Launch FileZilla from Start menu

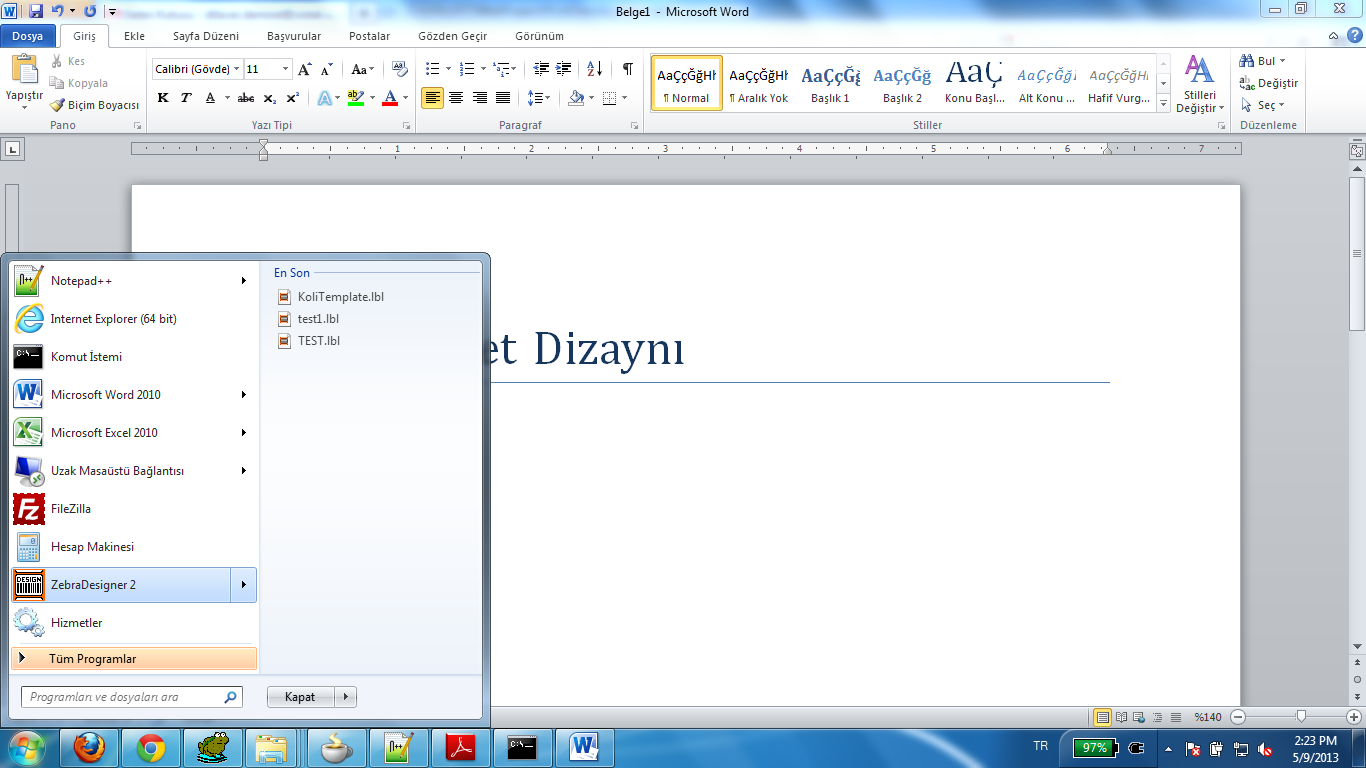[x=133, y=509]
